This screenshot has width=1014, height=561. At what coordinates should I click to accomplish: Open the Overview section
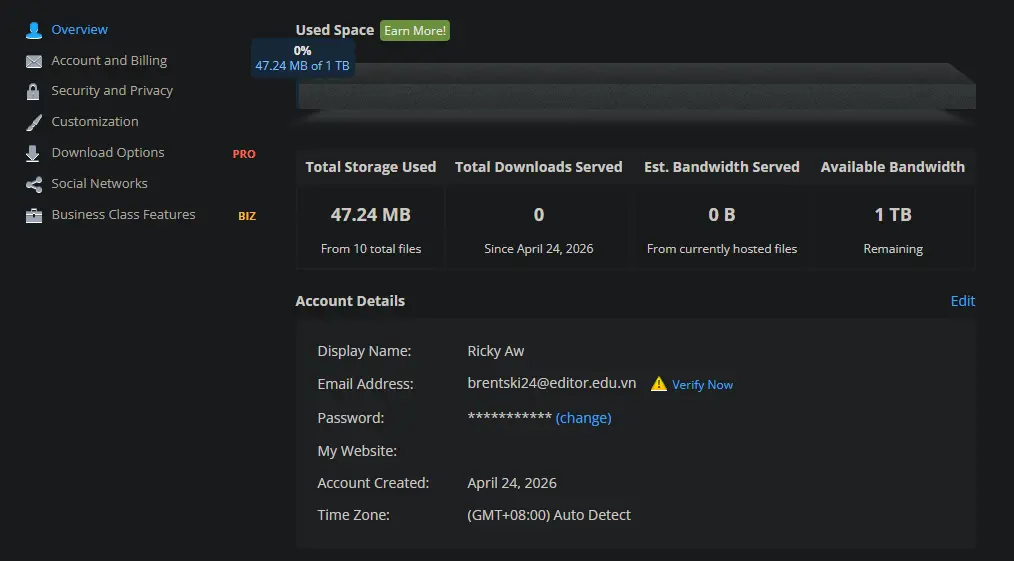pos(80,30)
